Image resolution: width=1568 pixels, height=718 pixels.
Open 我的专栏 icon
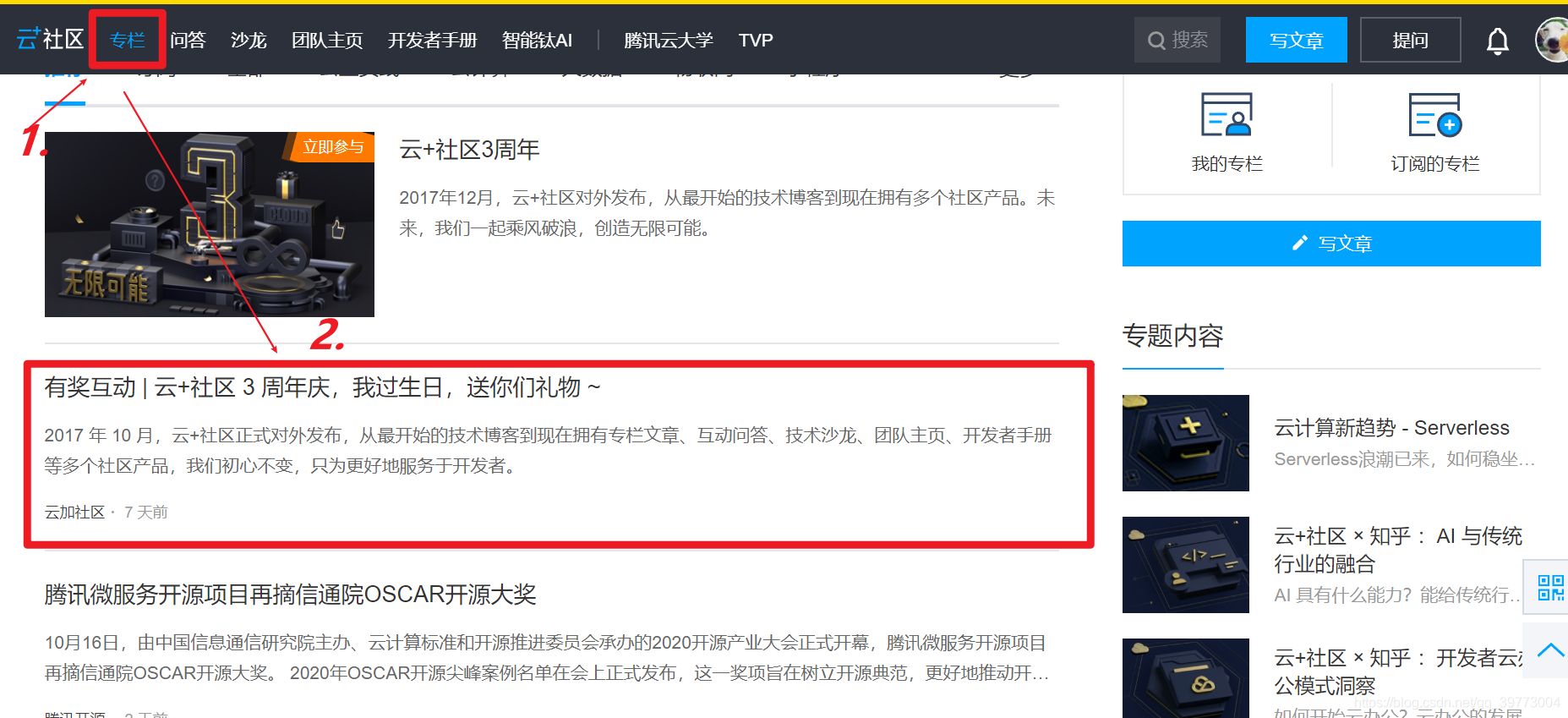click(1227, 114)
